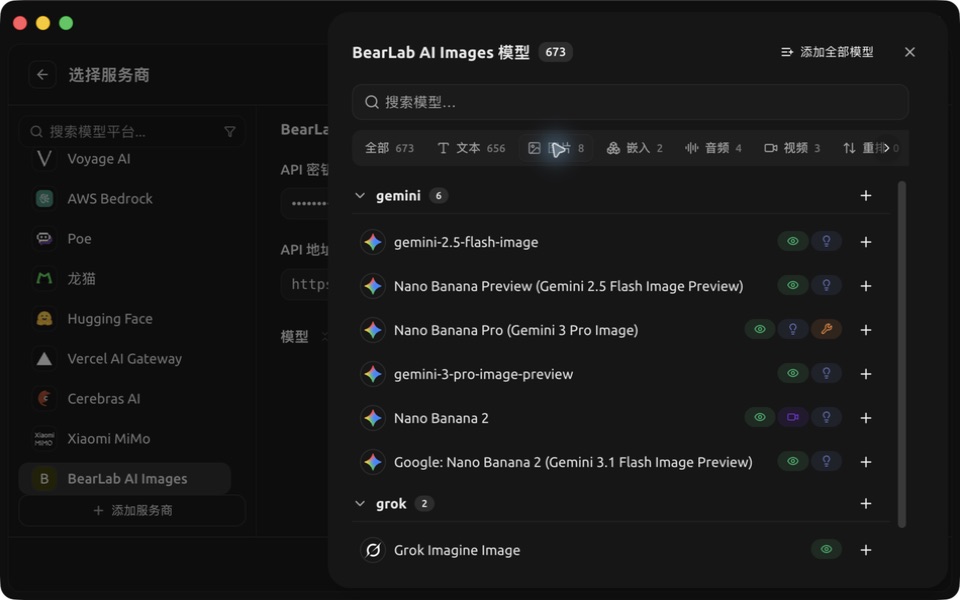The image size is (960, 600).
Task: Click Grok logo beside Grok Imagine Image
Action: [373, 550]
